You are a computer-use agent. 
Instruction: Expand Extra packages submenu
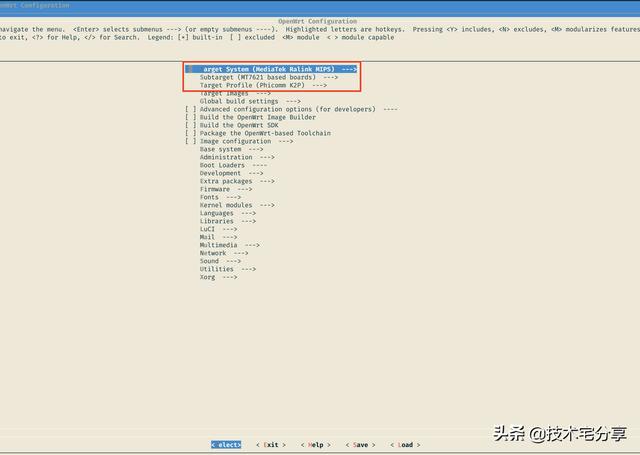(237, 181)
